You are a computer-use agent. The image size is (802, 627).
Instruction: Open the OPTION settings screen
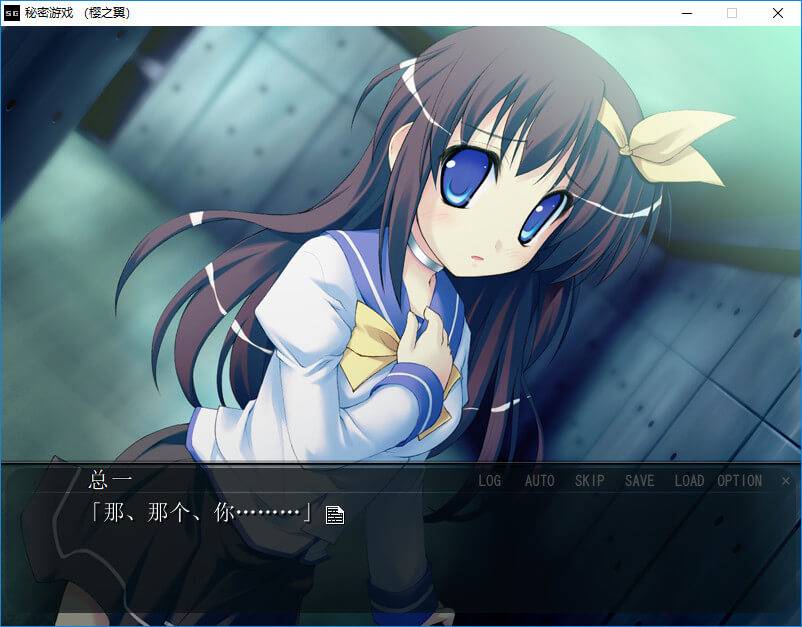coord(739,481)
